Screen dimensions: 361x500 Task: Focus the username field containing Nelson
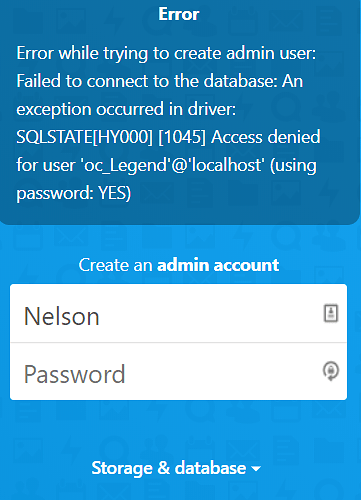[178, 313]
